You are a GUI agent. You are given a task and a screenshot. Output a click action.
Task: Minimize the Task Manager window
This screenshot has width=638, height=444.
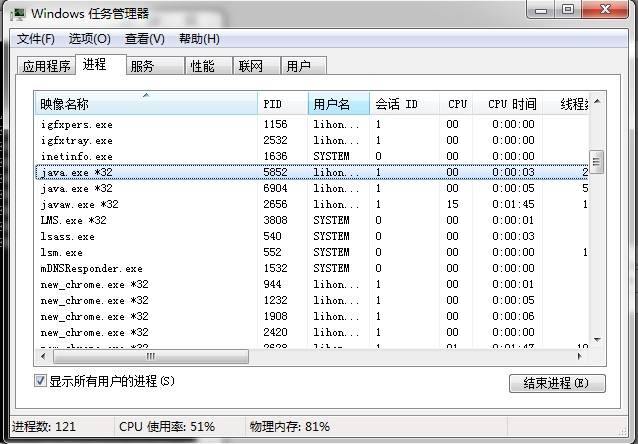(541, 10)
